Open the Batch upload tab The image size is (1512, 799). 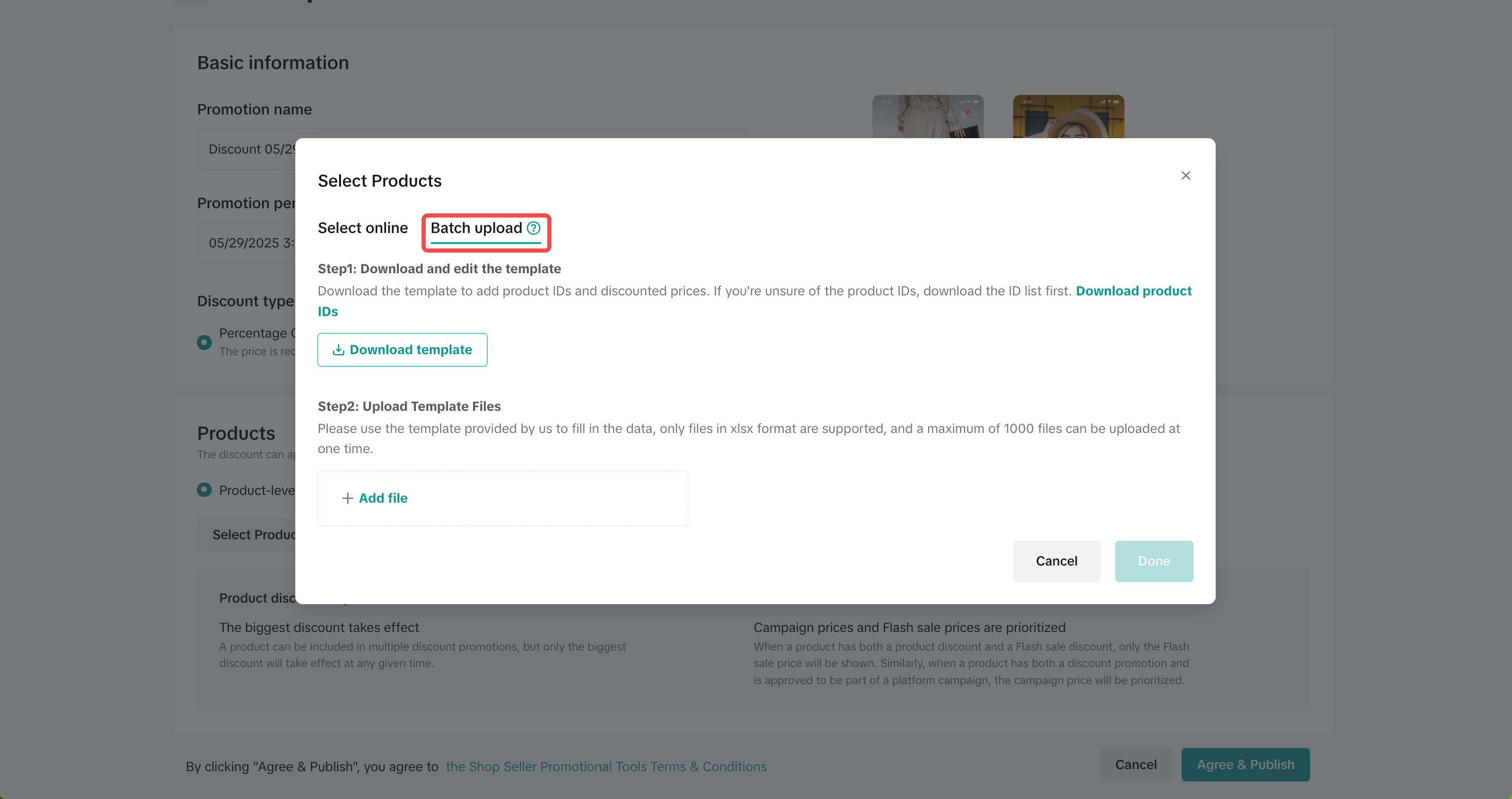(x=476, y=228)
